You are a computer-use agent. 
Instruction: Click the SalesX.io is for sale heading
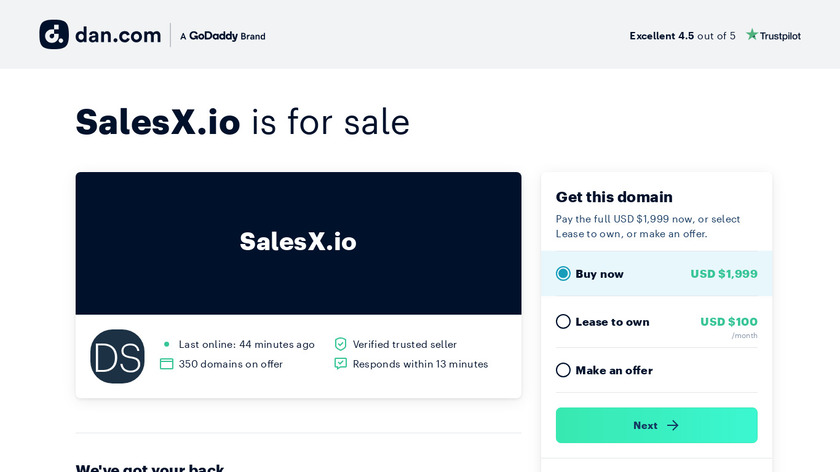click(x=243, y=122)
